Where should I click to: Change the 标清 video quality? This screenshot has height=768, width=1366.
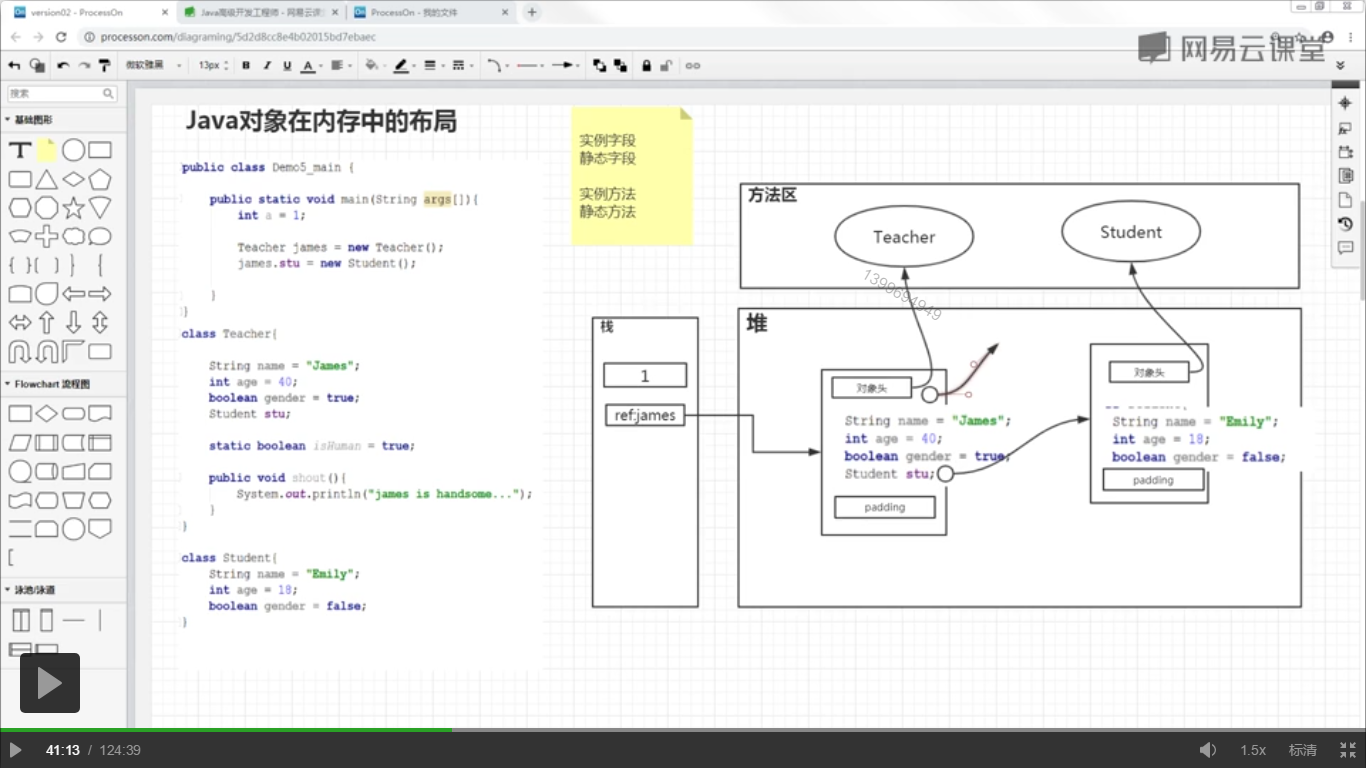click(x=1302, y=750)
